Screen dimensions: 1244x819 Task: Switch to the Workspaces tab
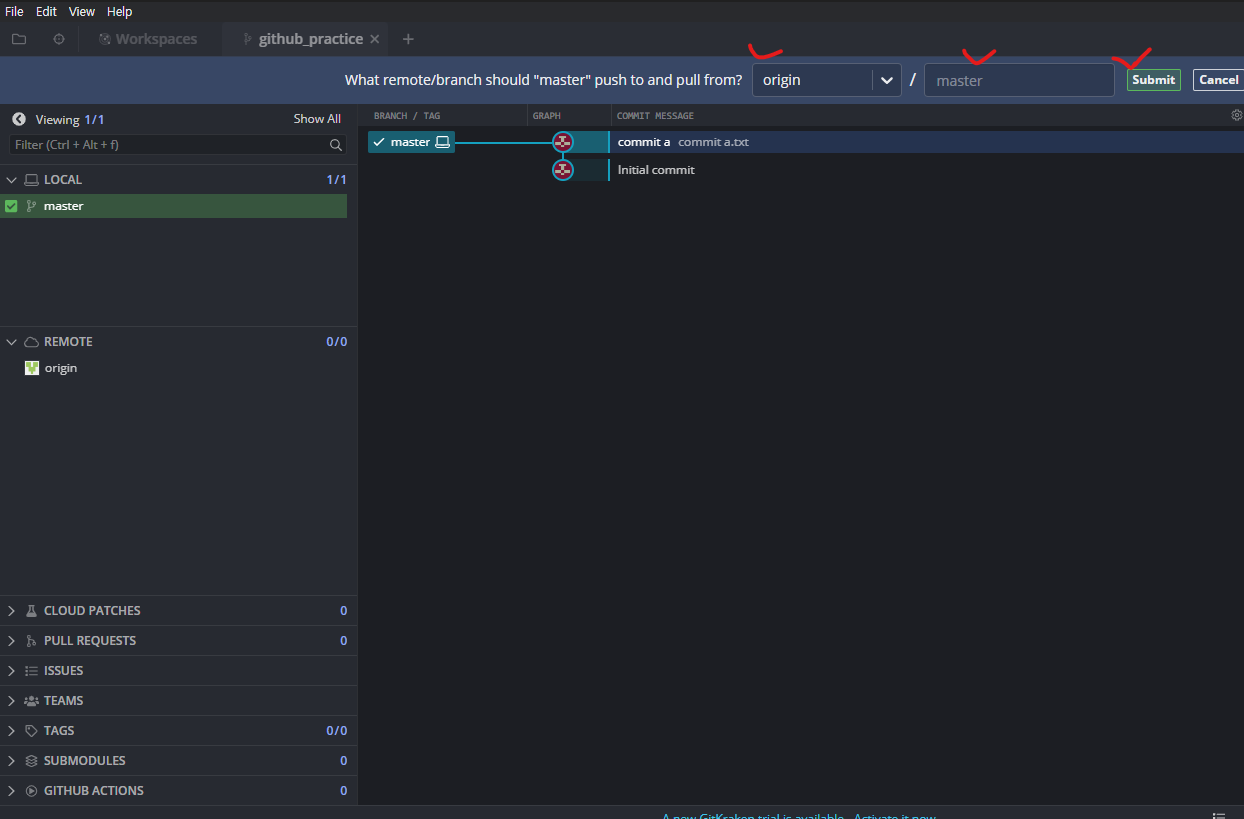[147, 39]
